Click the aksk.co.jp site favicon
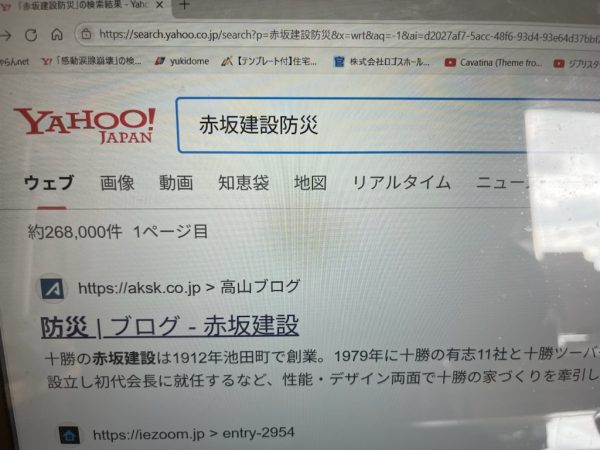Screen dimensions: 600x450 pos(52,289)
